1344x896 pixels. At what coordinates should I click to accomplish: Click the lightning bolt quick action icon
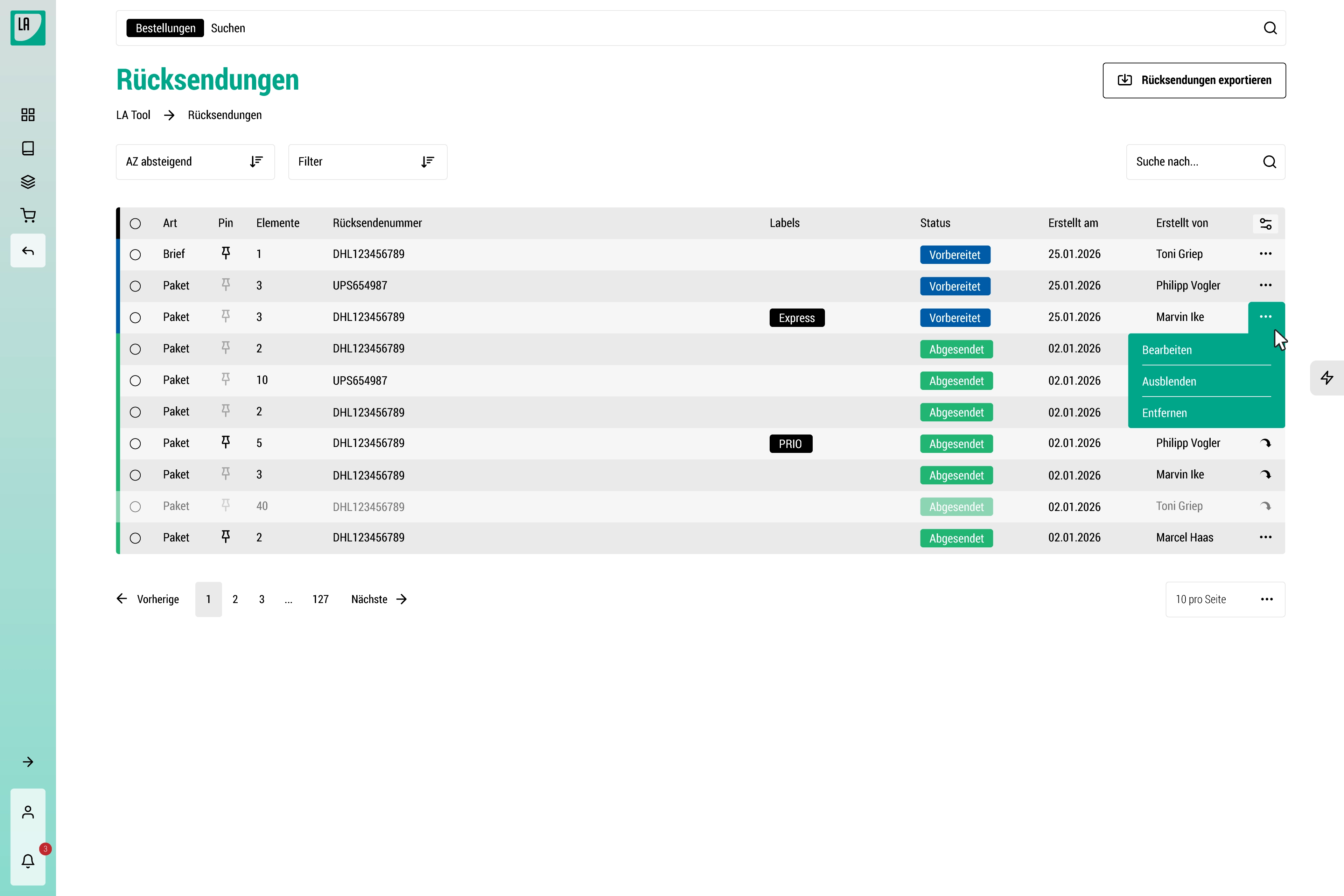pyautogui.click(x=1327, y=378)
